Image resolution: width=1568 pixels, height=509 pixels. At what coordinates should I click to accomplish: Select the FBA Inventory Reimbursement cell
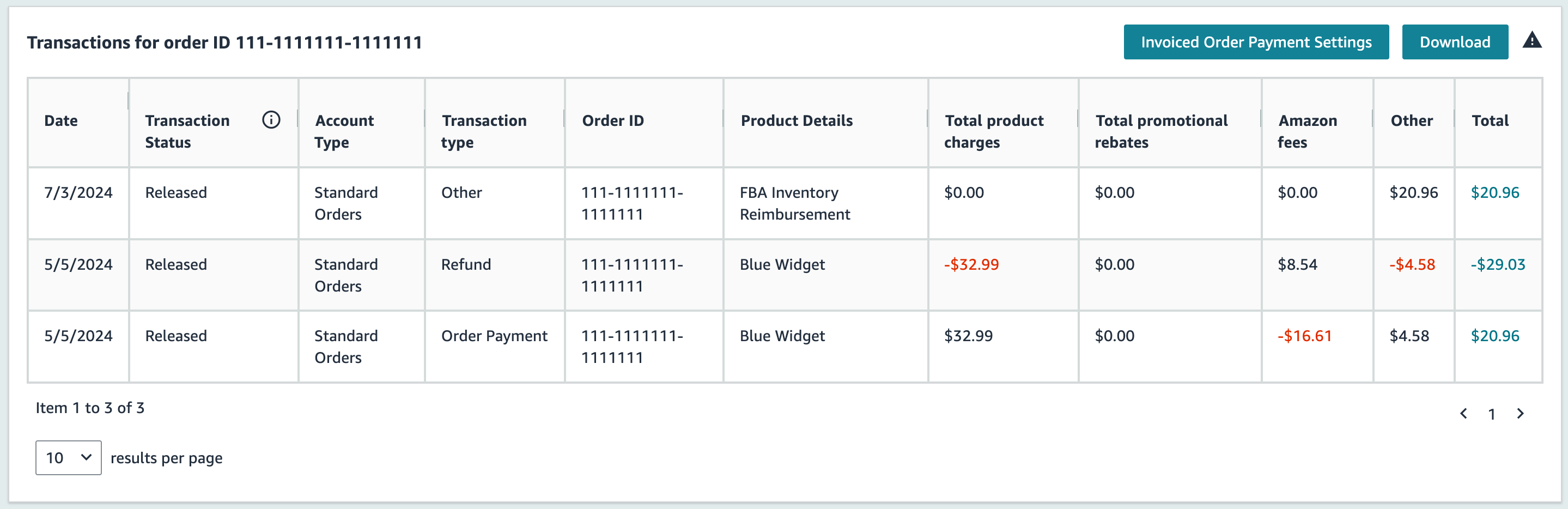point(794,203)
